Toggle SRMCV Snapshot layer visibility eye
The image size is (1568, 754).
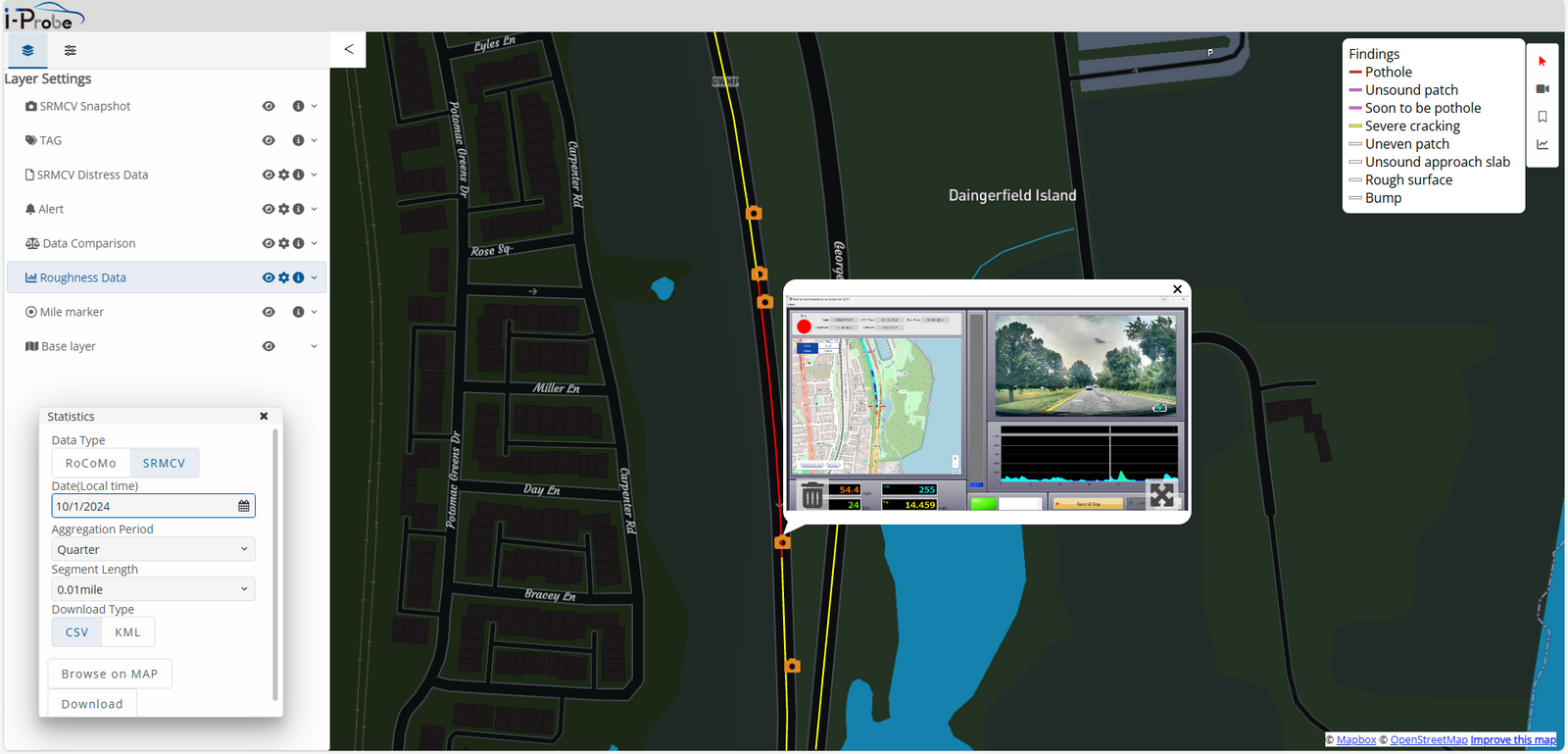click(x=269, y=106)
